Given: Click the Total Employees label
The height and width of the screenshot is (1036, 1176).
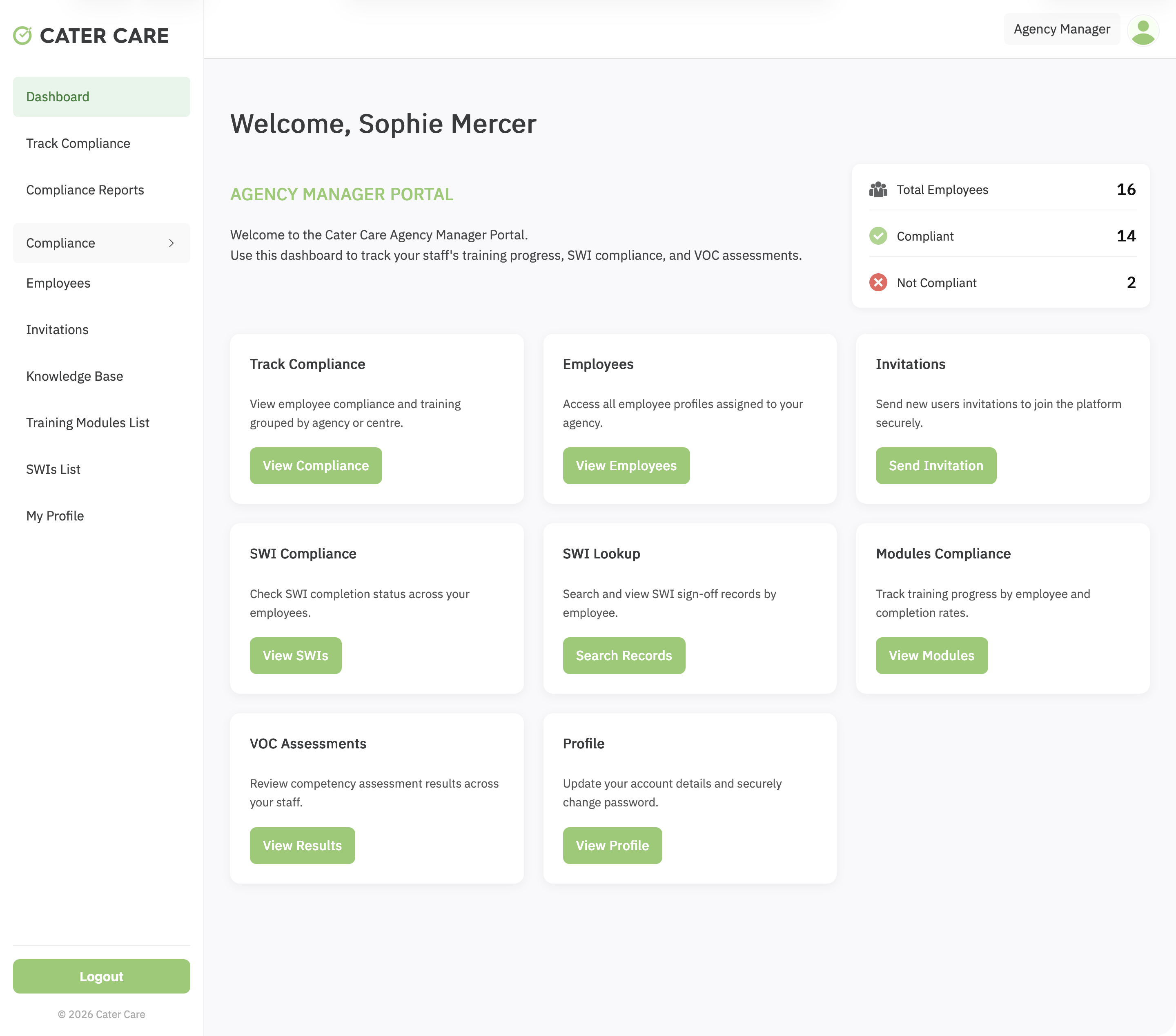Looking at the screenshot, I should click(942, 190).
